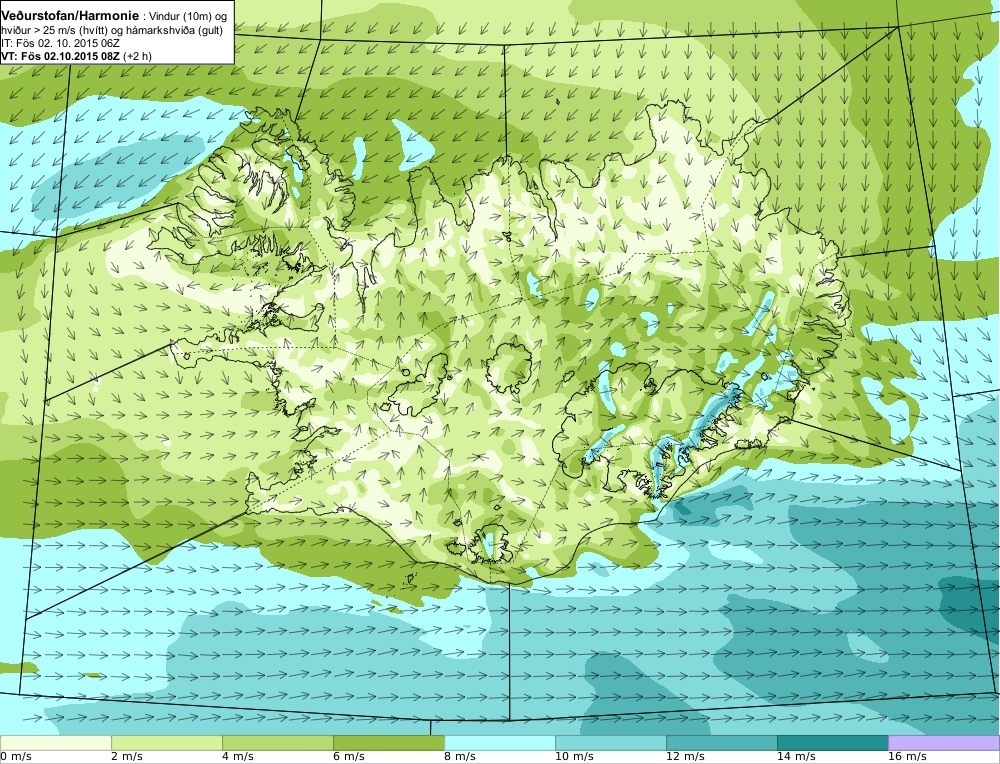Click the 12 m/s legend color swatch
This screenshot has height=764, width=1000.
pyautogui.click(x=721, y=743)
